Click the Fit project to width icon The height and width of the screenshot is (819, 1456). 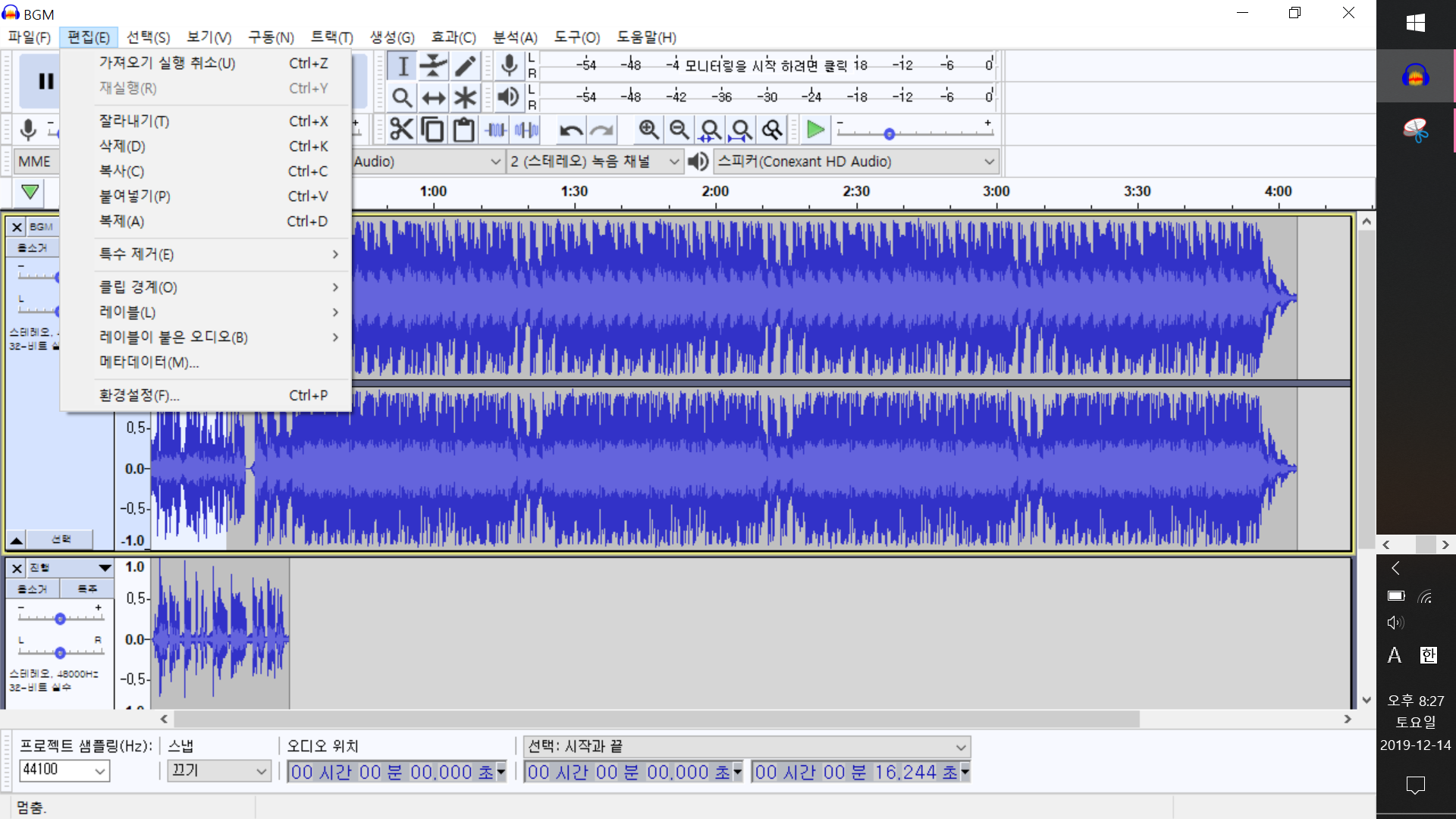tap(741, 130)
